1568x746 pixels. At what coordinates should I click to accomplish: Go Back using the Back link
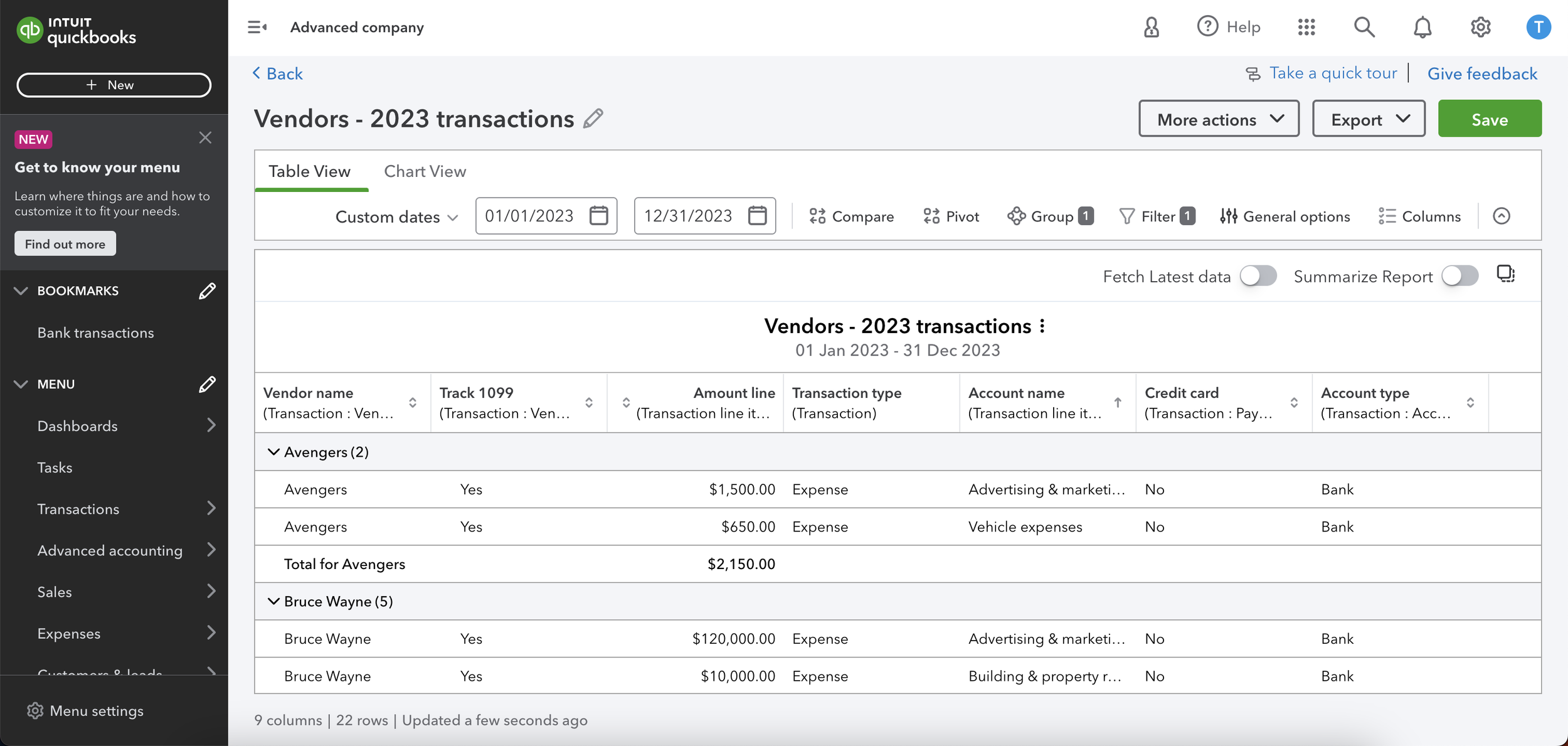point(278,73)
